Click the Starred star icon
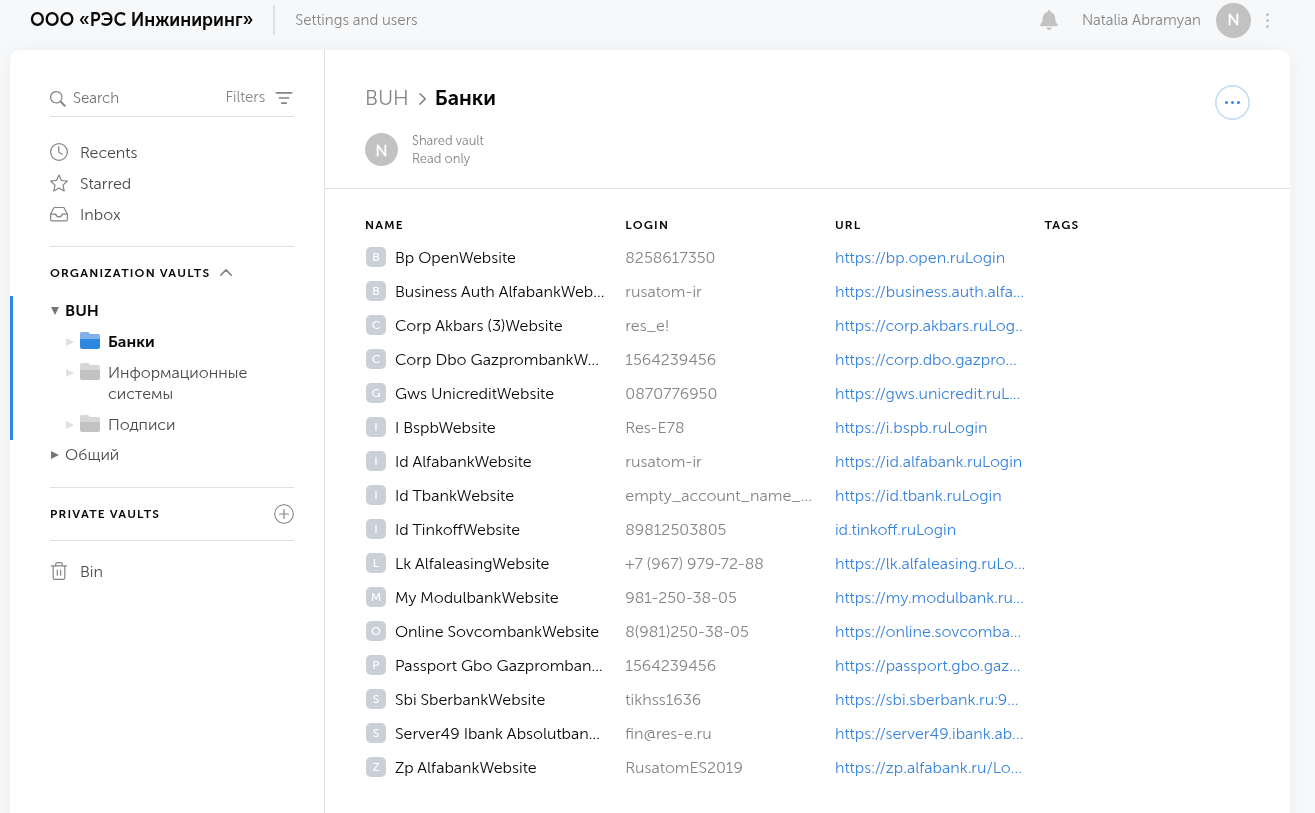This screenshot has width=1315, height=813. (x=59, y=184)
